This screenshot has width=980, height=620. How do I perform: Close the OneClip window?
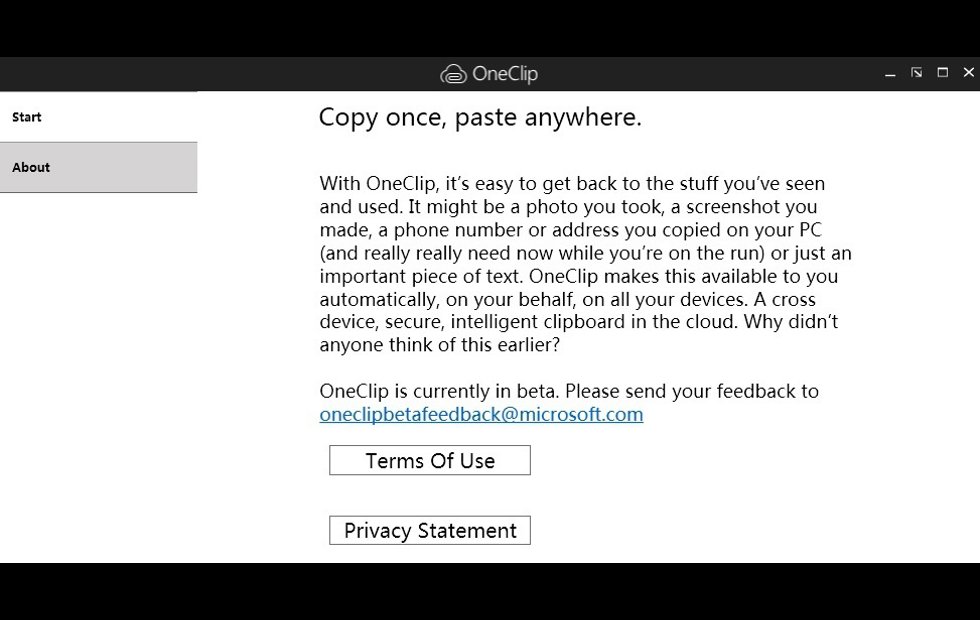968,73
